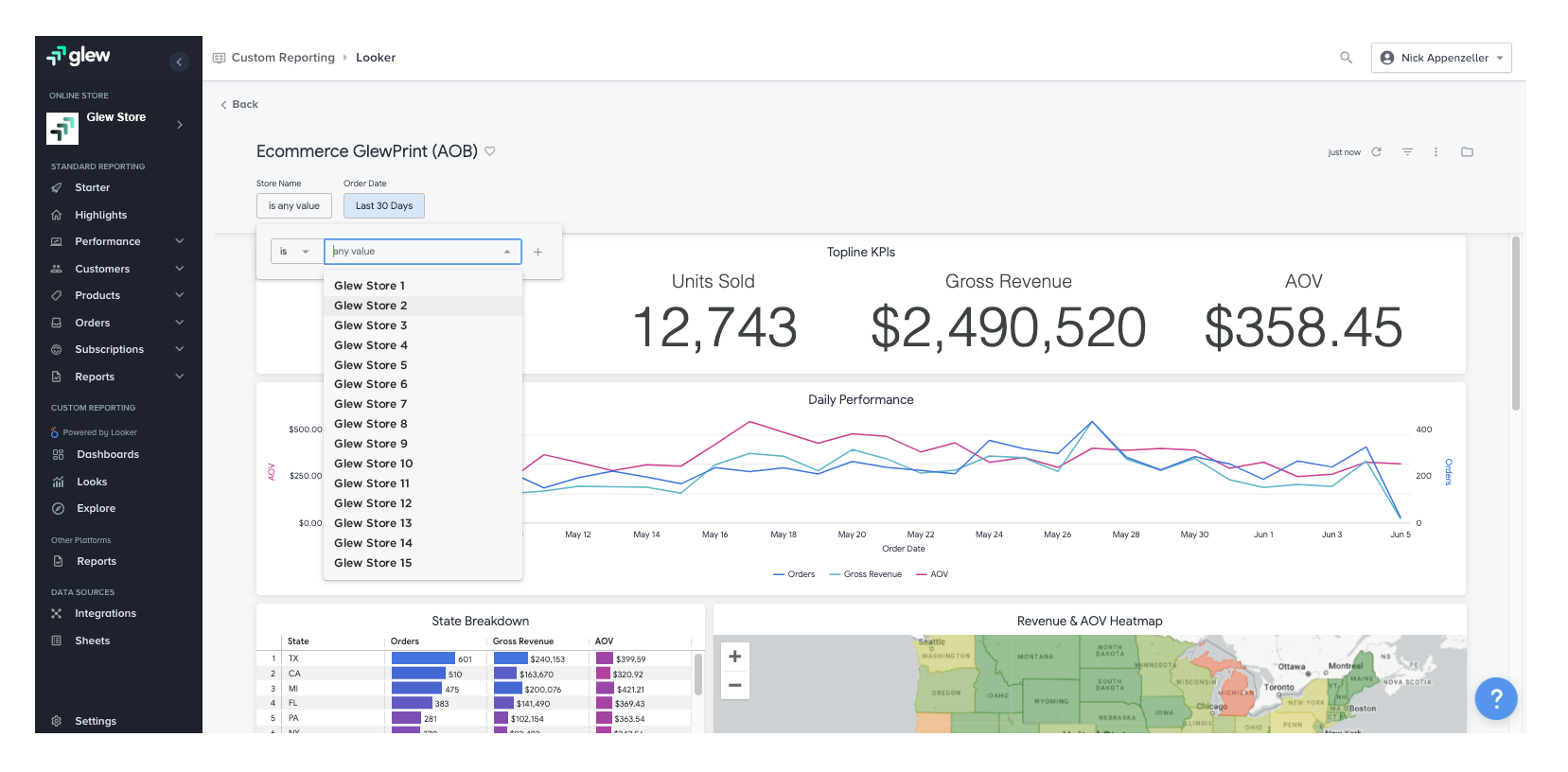Refresh the dashboard data

(x=1377, y=152)
